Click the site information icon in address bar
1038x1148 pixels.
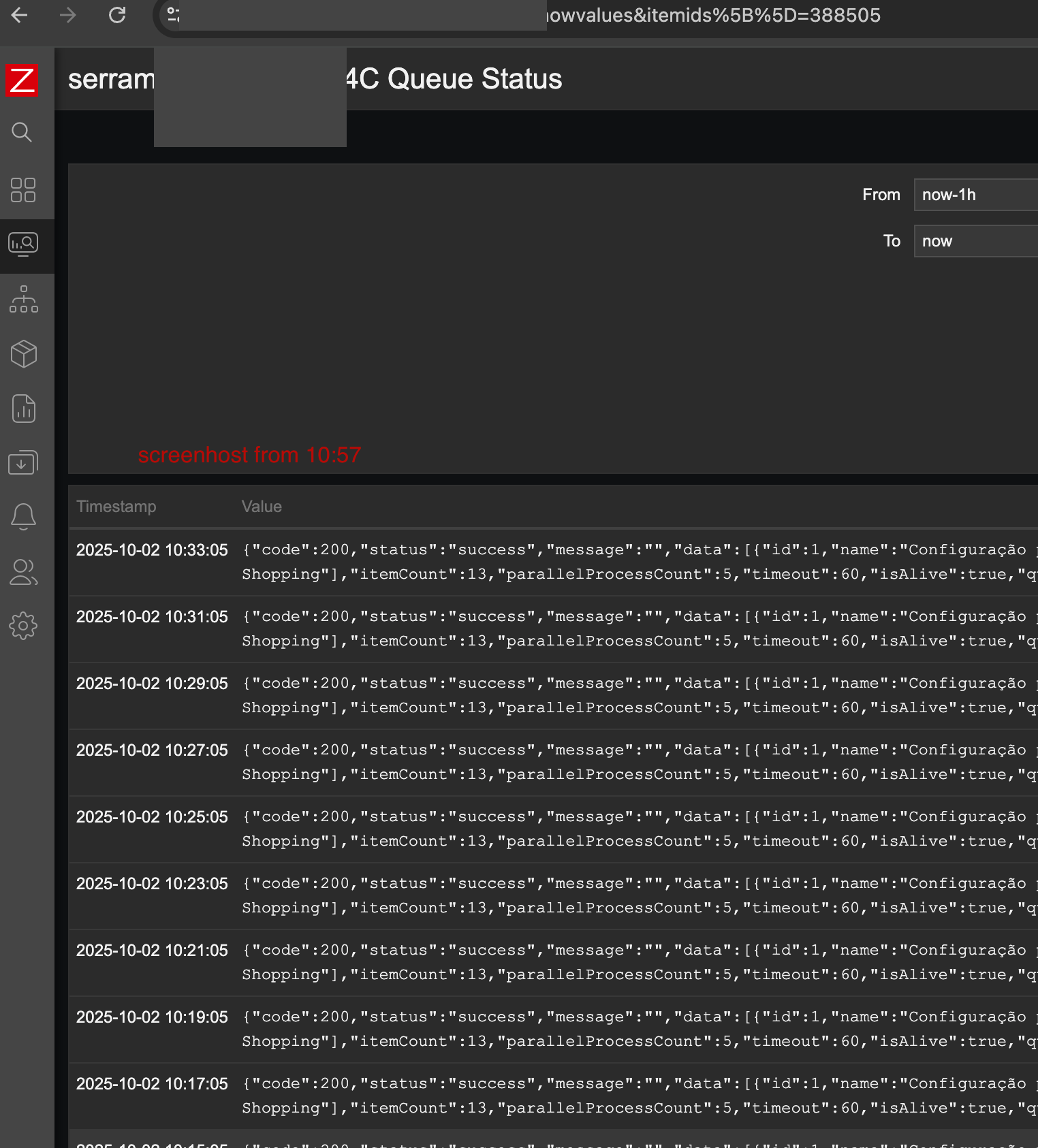174,15
